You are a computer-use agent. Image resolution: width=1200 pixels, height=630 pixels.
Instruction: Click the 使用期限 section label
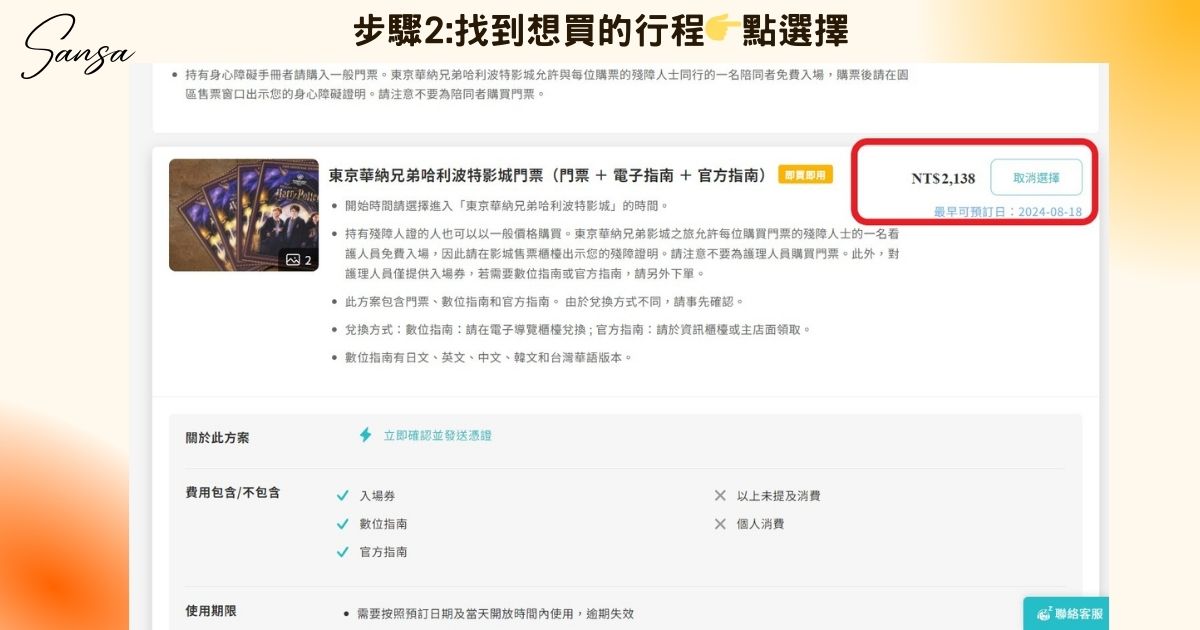(x=211, y=611)
